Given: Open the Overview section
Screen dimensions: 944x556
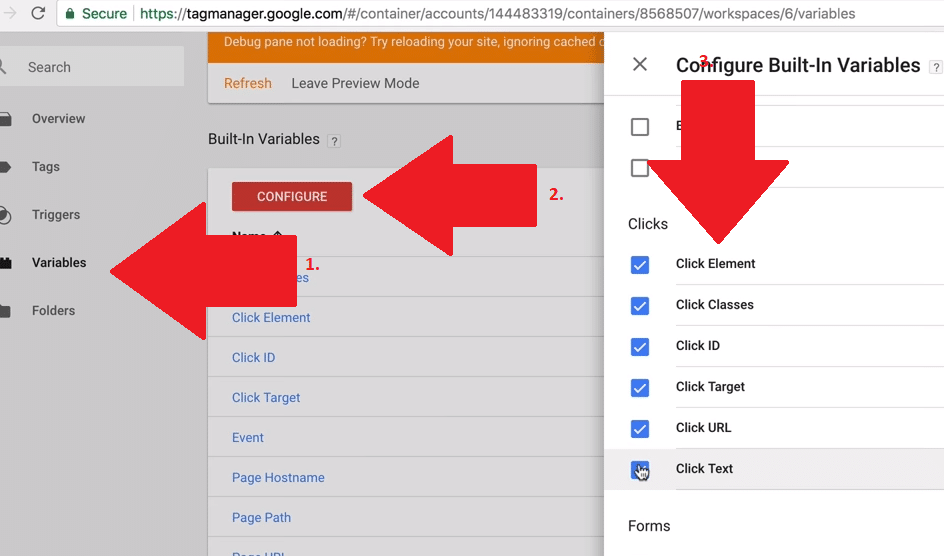Looking at the screenshot, I should 58,119.
